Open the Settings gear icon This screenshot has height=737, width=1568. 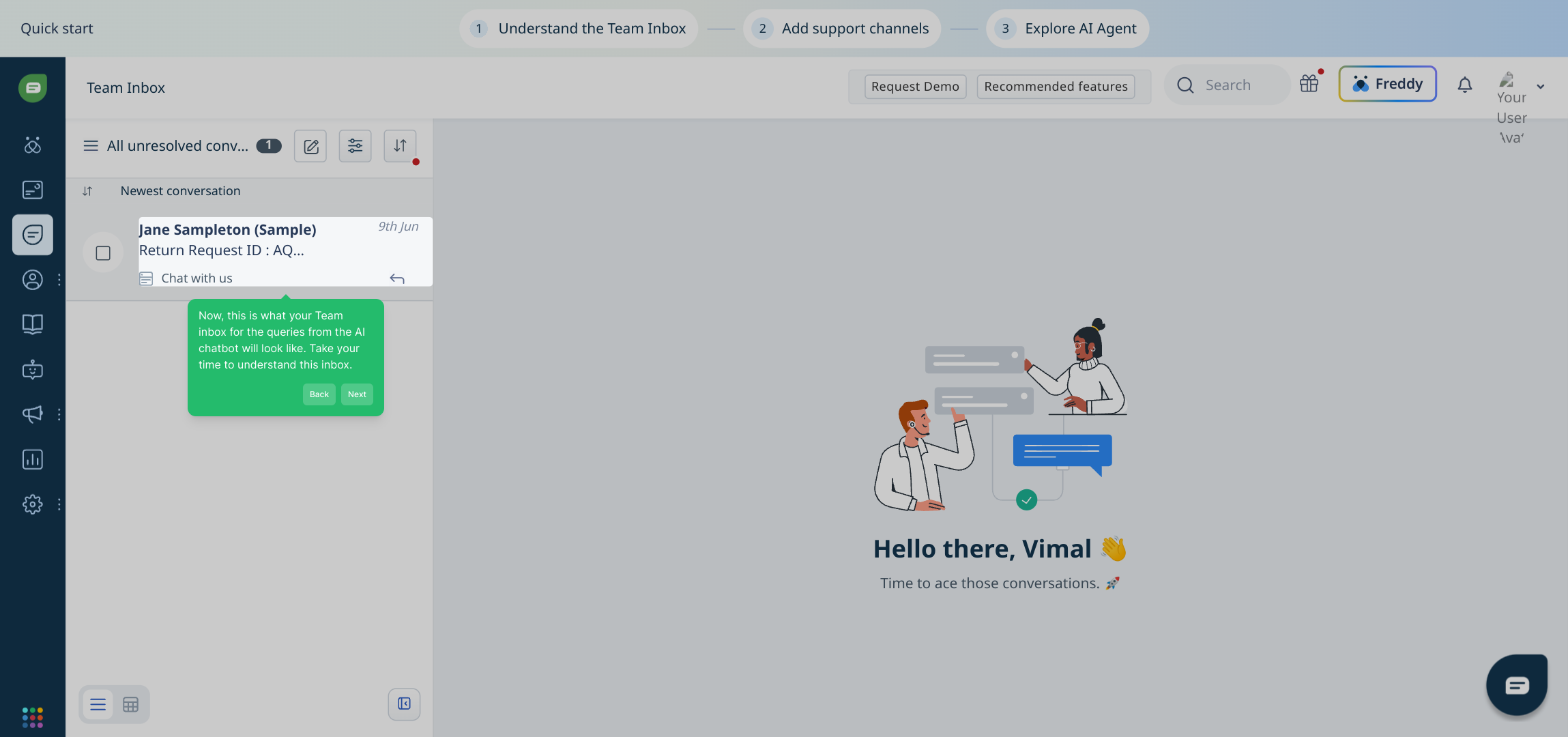tap(32, 504)
